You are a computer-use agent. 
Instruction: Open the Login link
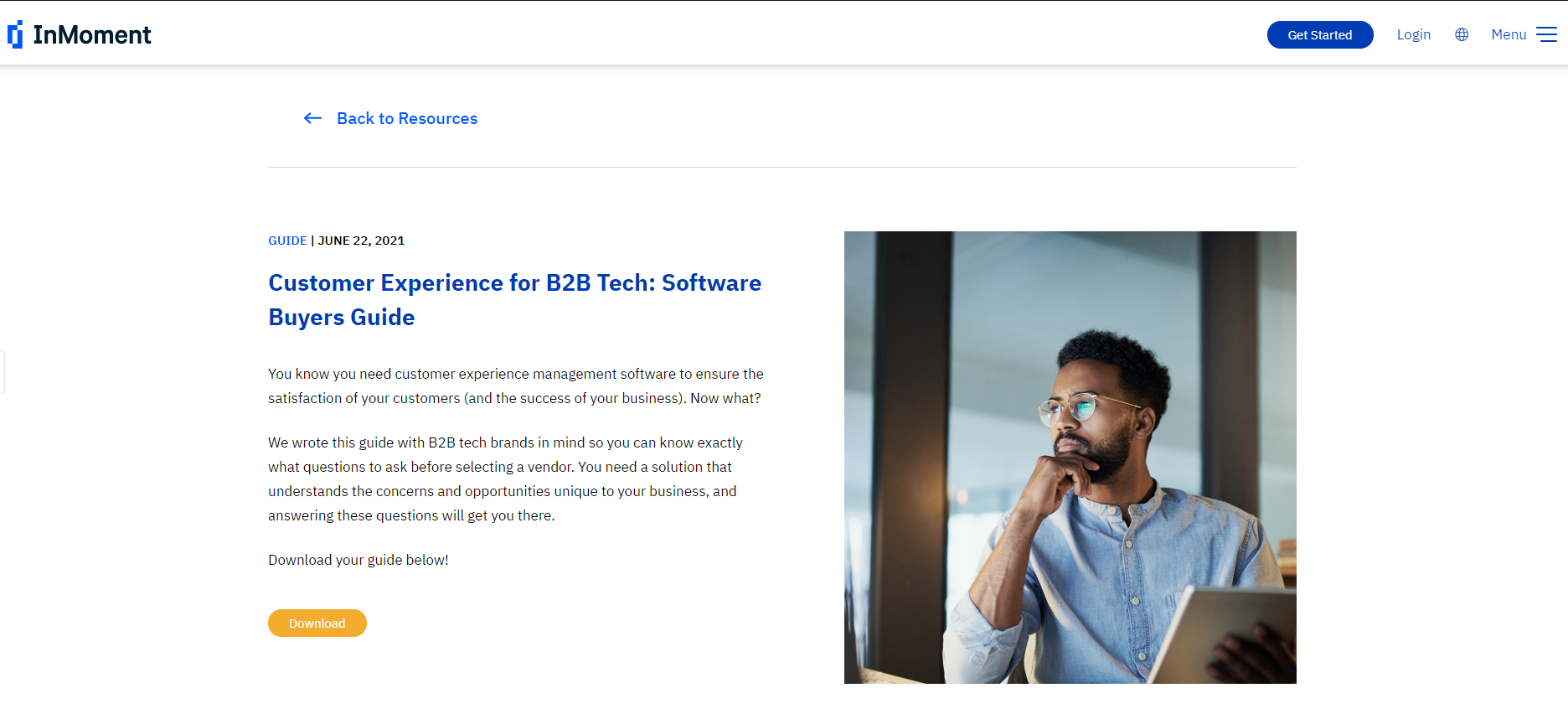click(1414, 34)
